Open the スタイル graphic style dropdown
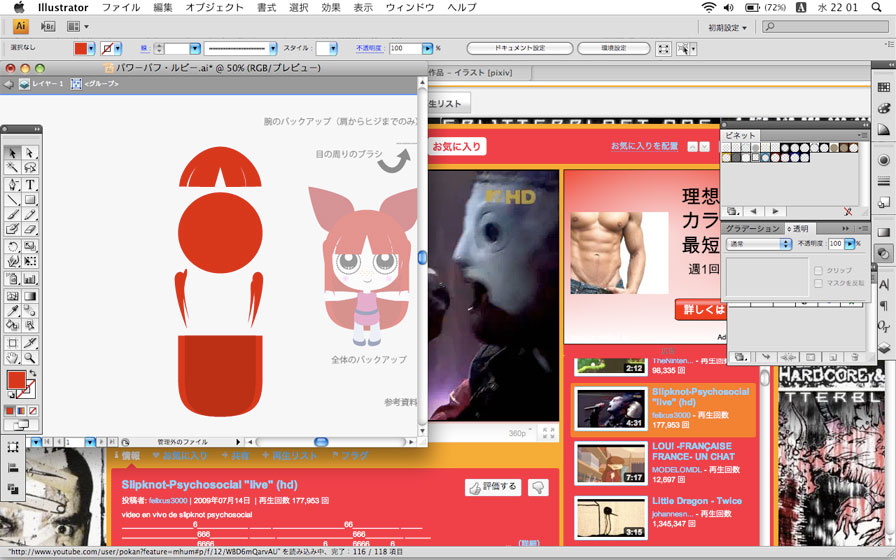Viewport: 896px width, 560px height. (333, 49)
